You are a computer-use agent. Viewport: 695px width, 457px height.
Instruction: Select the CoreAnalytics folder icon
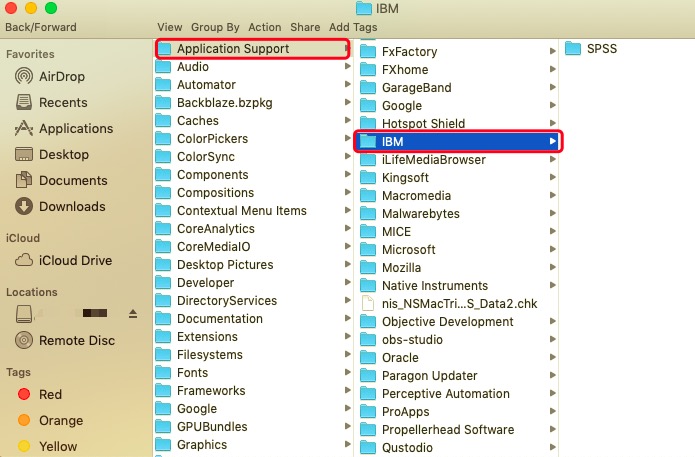(x=163, y=229)
